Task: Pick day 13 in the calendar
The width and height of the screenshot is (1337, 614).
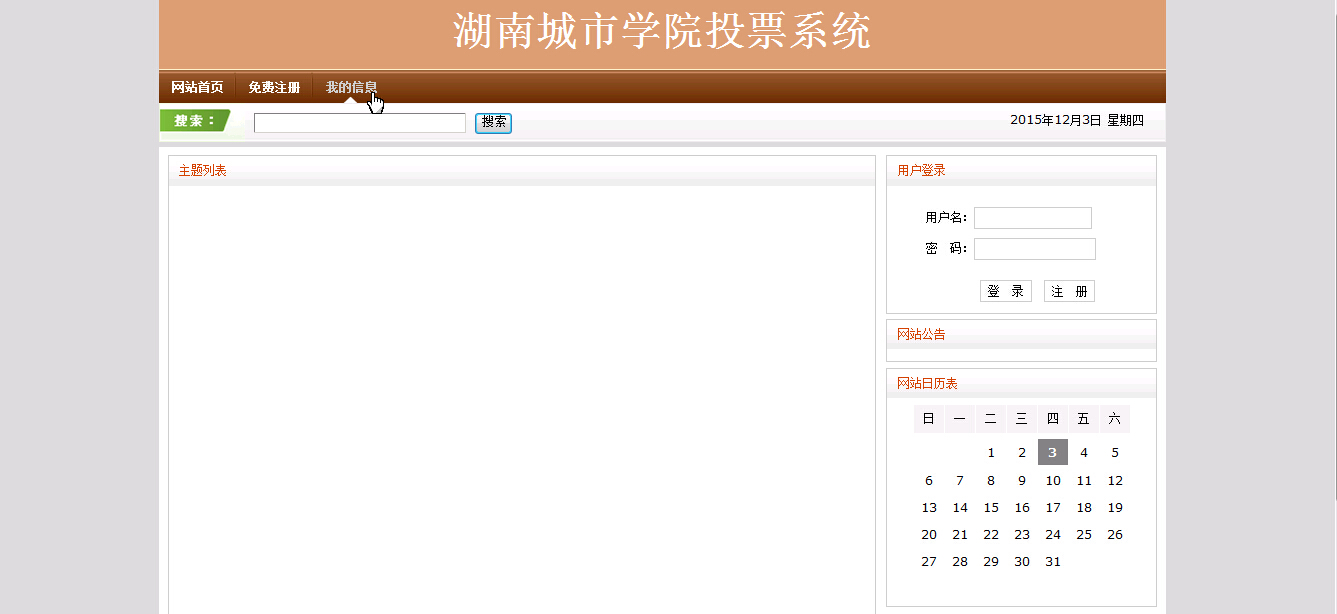Action: tap(929, 508)
